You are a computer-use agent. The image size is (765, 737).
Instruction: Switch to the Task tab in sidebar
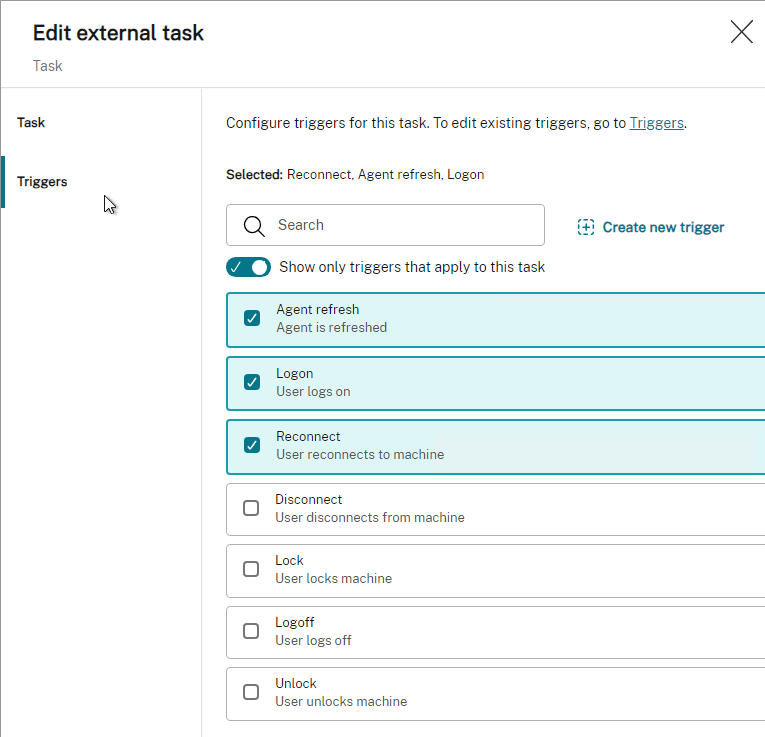31,122
